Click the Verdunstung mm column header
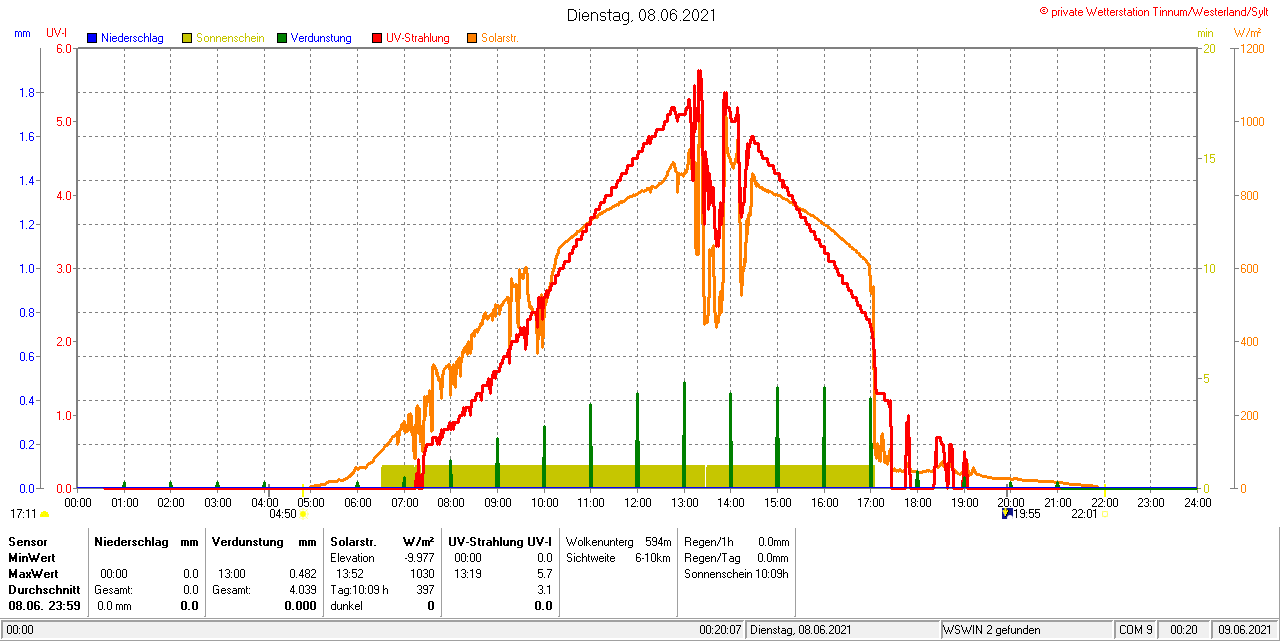This screenshot has width=1280, height=641. coord(264,541)
